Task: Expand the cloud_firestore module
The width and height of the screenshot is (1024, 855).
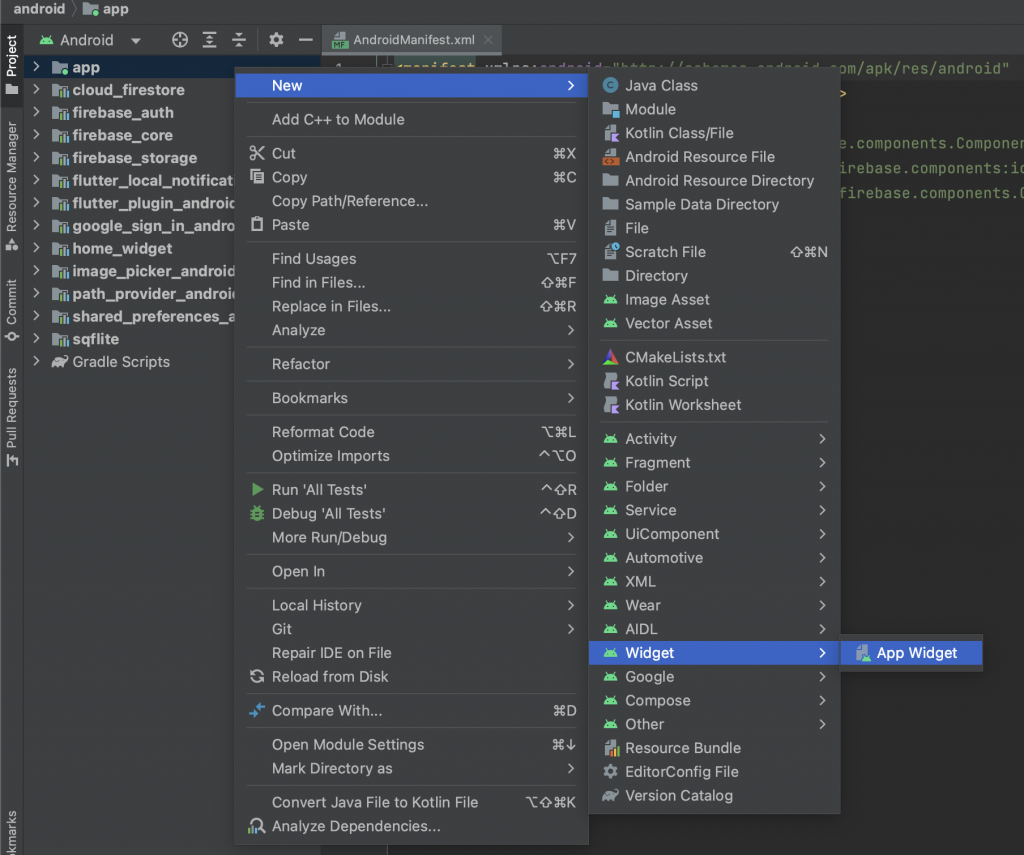Action: coord(37,89)
